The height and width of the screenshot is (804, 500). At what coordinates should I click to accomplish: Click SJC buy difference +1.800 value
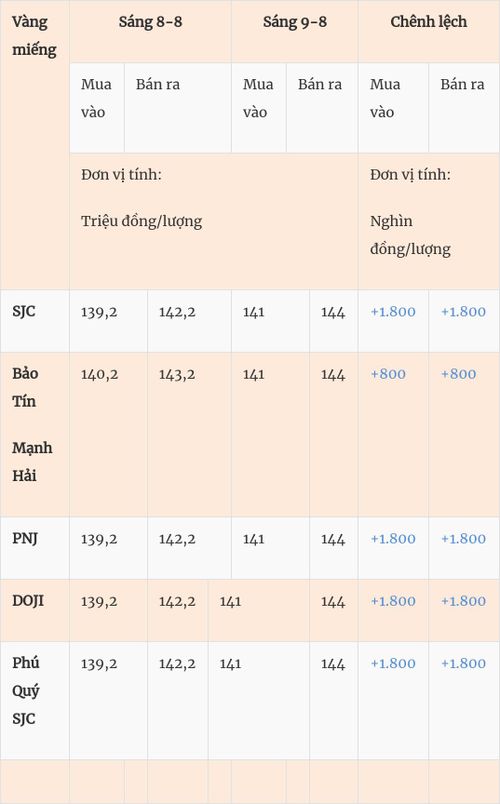393,312
